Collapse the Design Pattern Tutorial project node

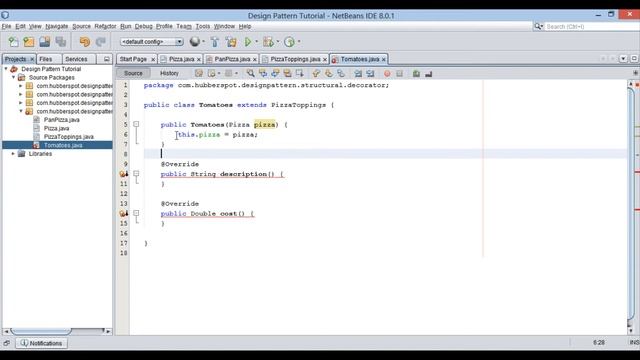pos(6,69)
